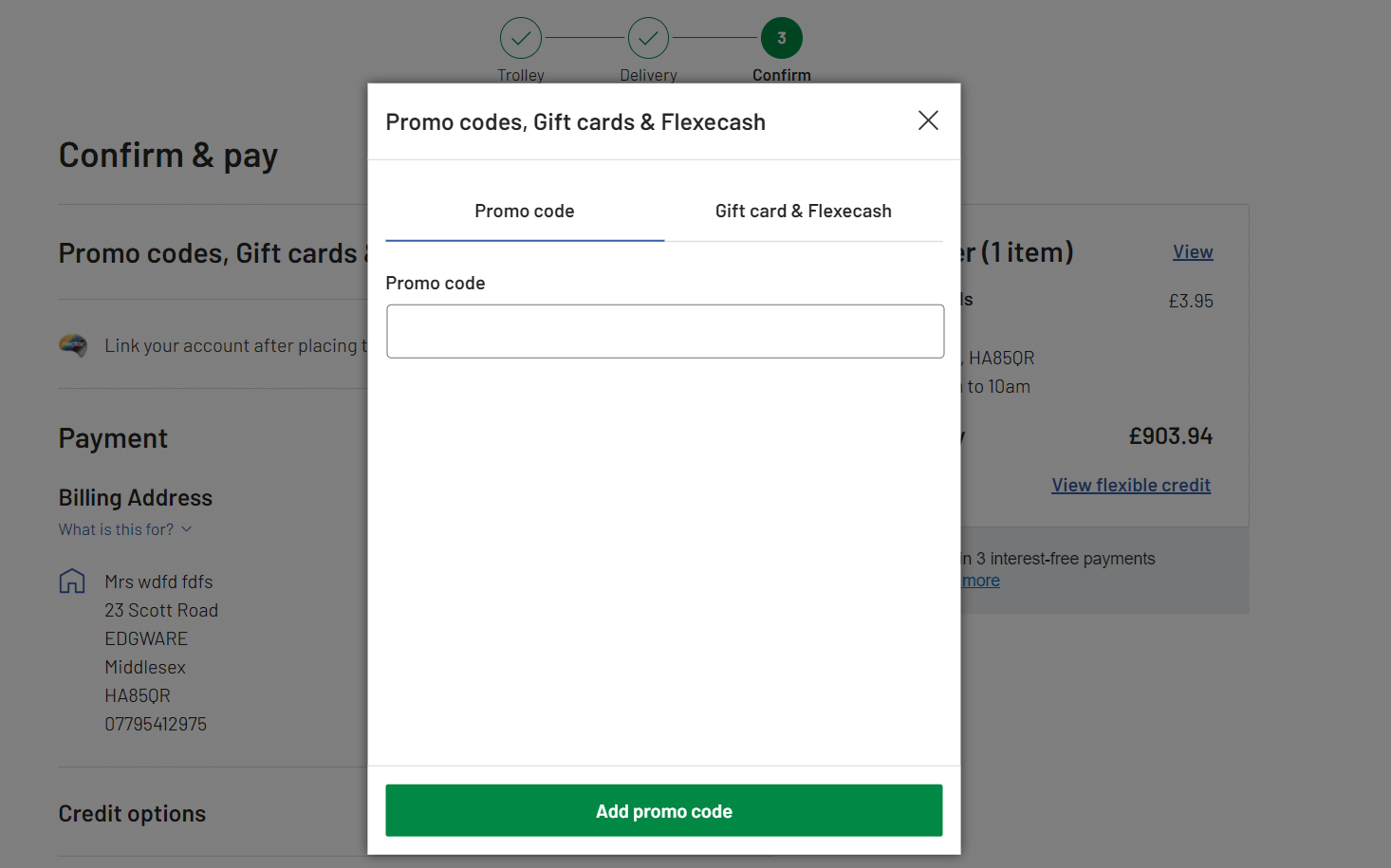Screen dimensions: 1391x868
Task: Click the Delivery step checkmark icon
Action: (x=648, y=37)
